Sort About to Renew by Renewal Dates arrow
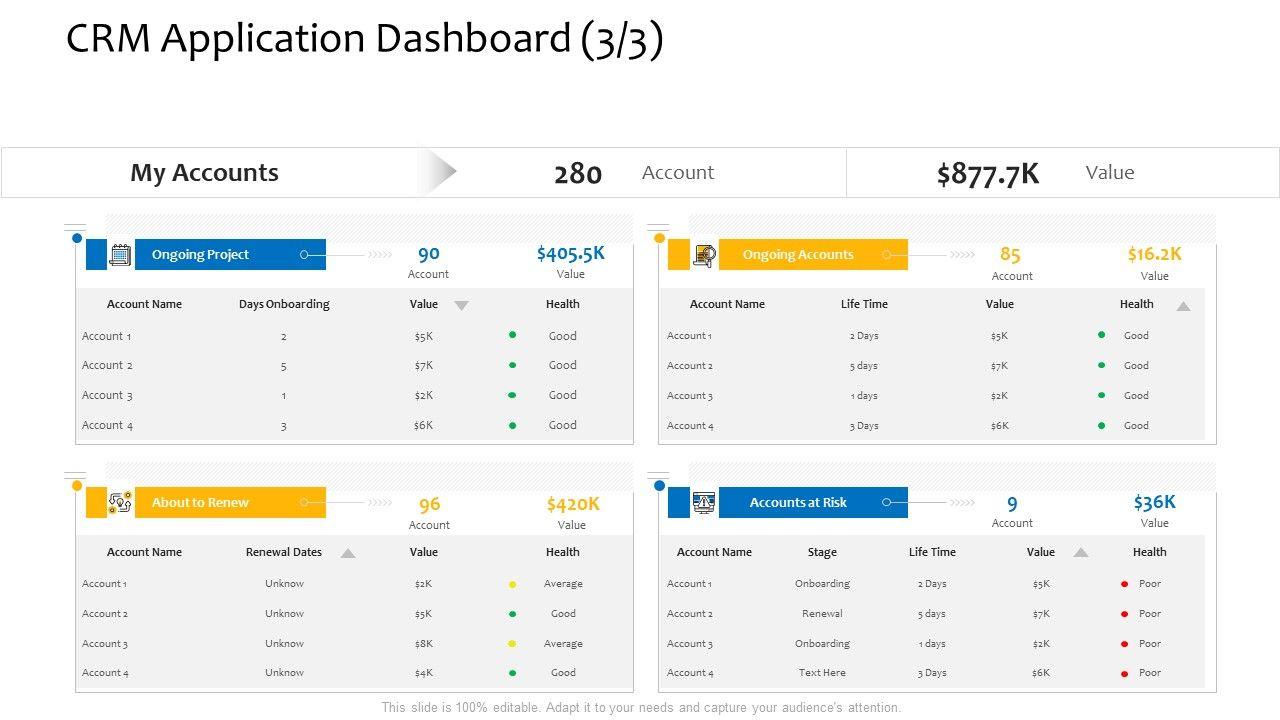1280x720 pixels. pyautogui.click(x=348, y=553)
